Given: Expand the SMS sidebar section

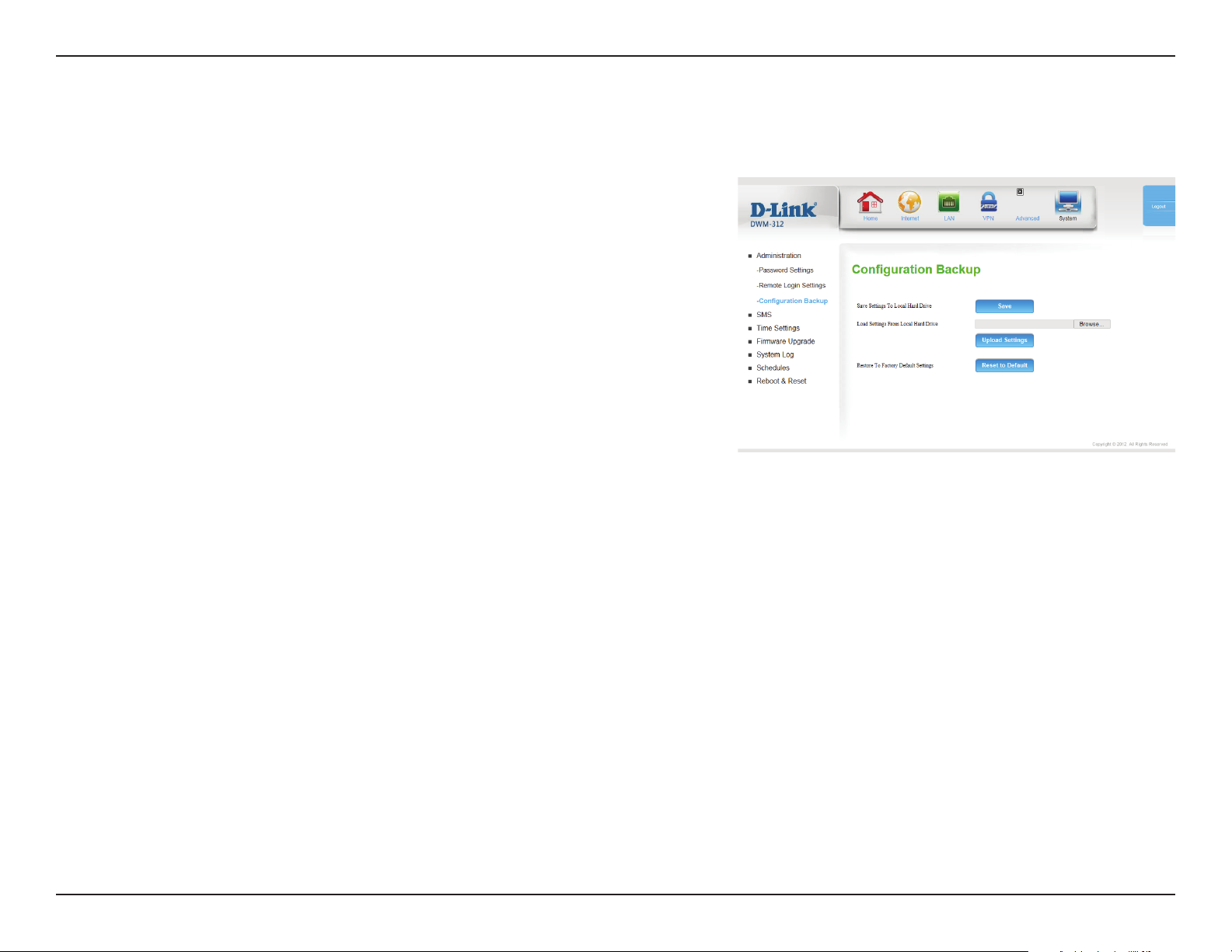Looking at the screenshot, I should pos(764,315).
